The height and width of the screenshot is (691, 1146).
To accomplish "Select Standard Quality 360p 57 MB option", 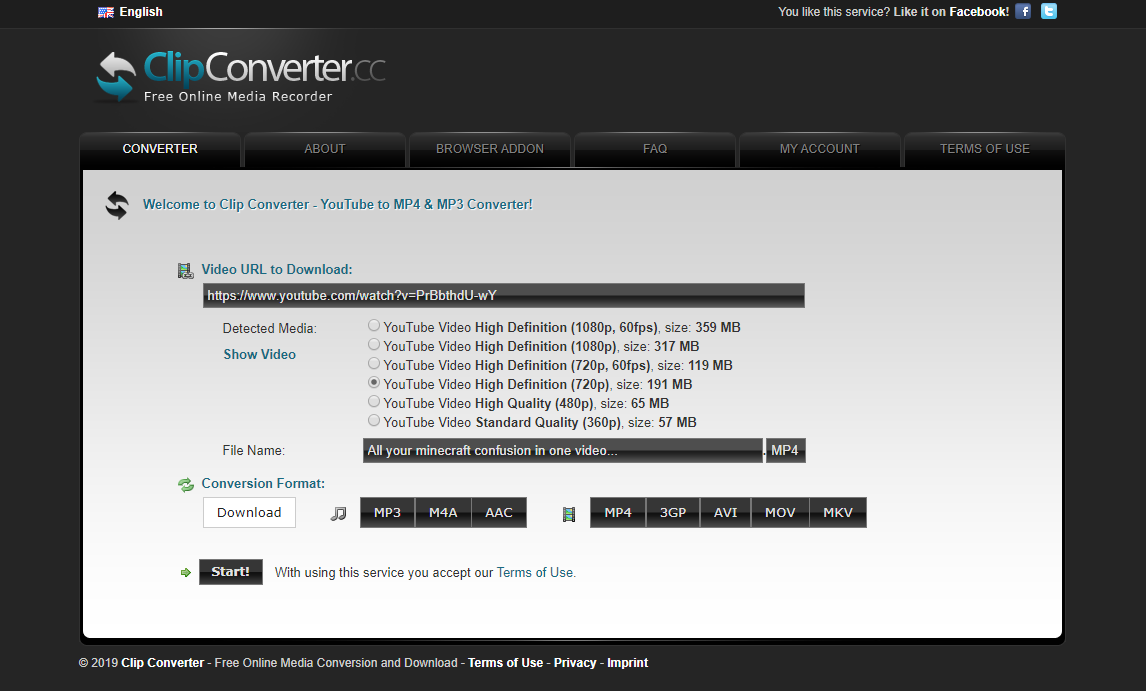I will coord(373,420).
